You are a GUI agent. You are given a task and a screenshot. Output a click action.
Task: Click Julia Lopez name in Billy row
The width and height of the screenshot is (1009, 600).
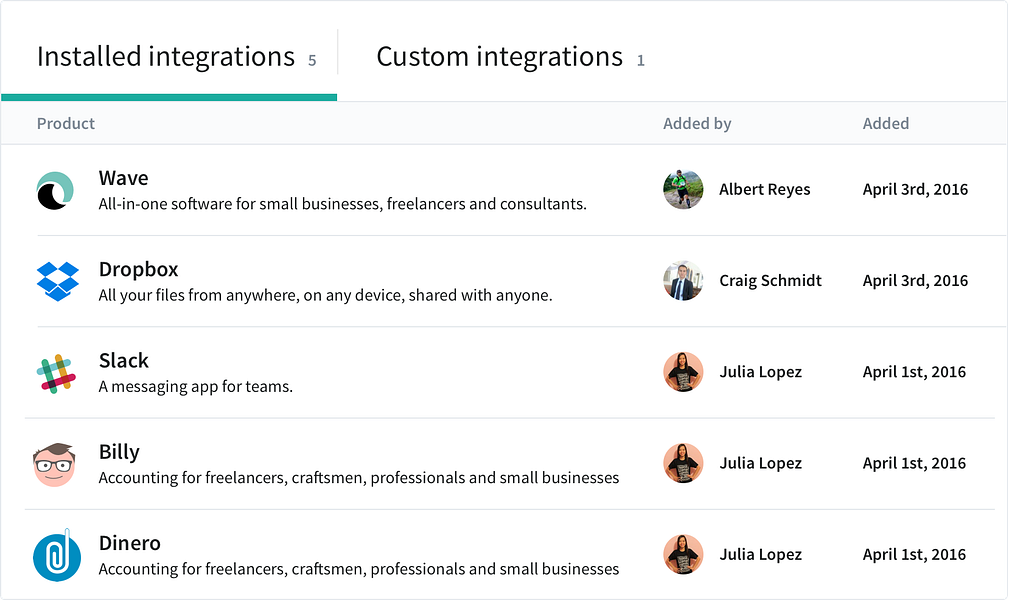coord(761,464)
